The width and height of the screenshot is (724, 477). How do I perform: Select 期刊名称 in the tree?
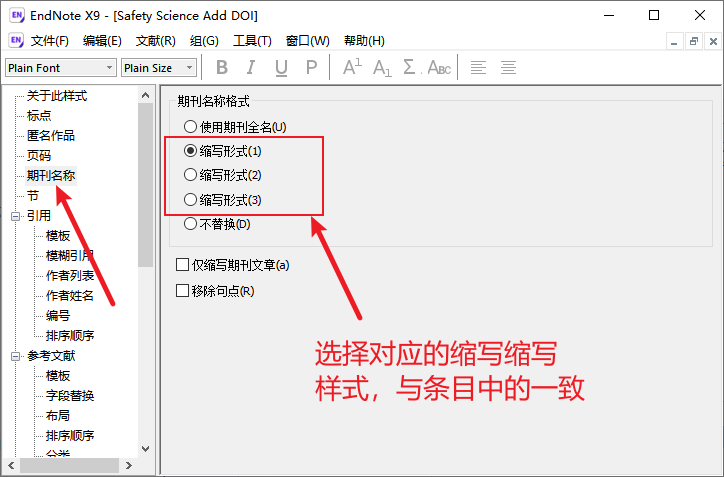[51, 175]
